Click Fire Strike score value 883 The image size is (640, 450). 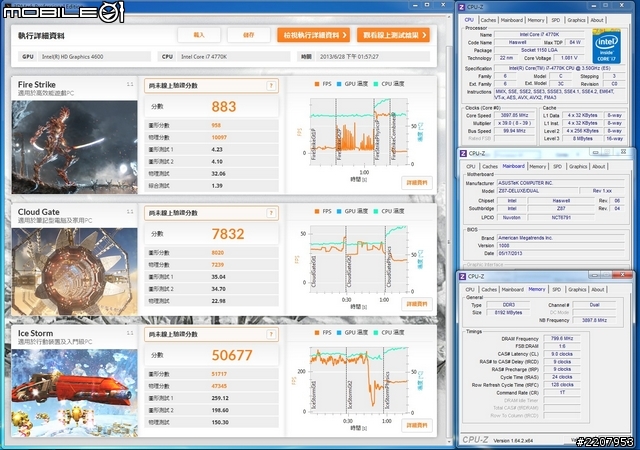(224, 107)
